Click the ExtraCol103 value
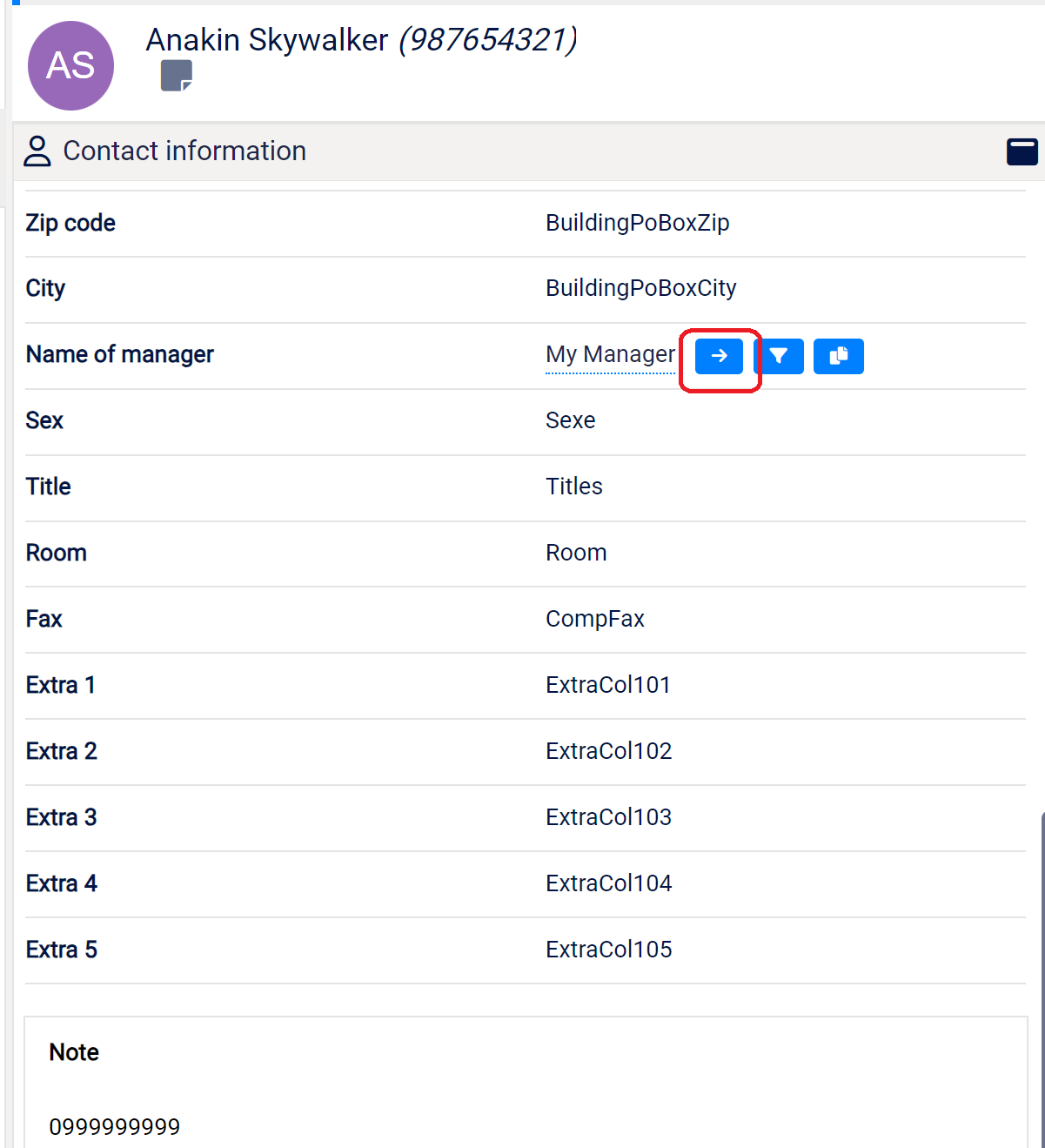 click(x=608, y=817)
